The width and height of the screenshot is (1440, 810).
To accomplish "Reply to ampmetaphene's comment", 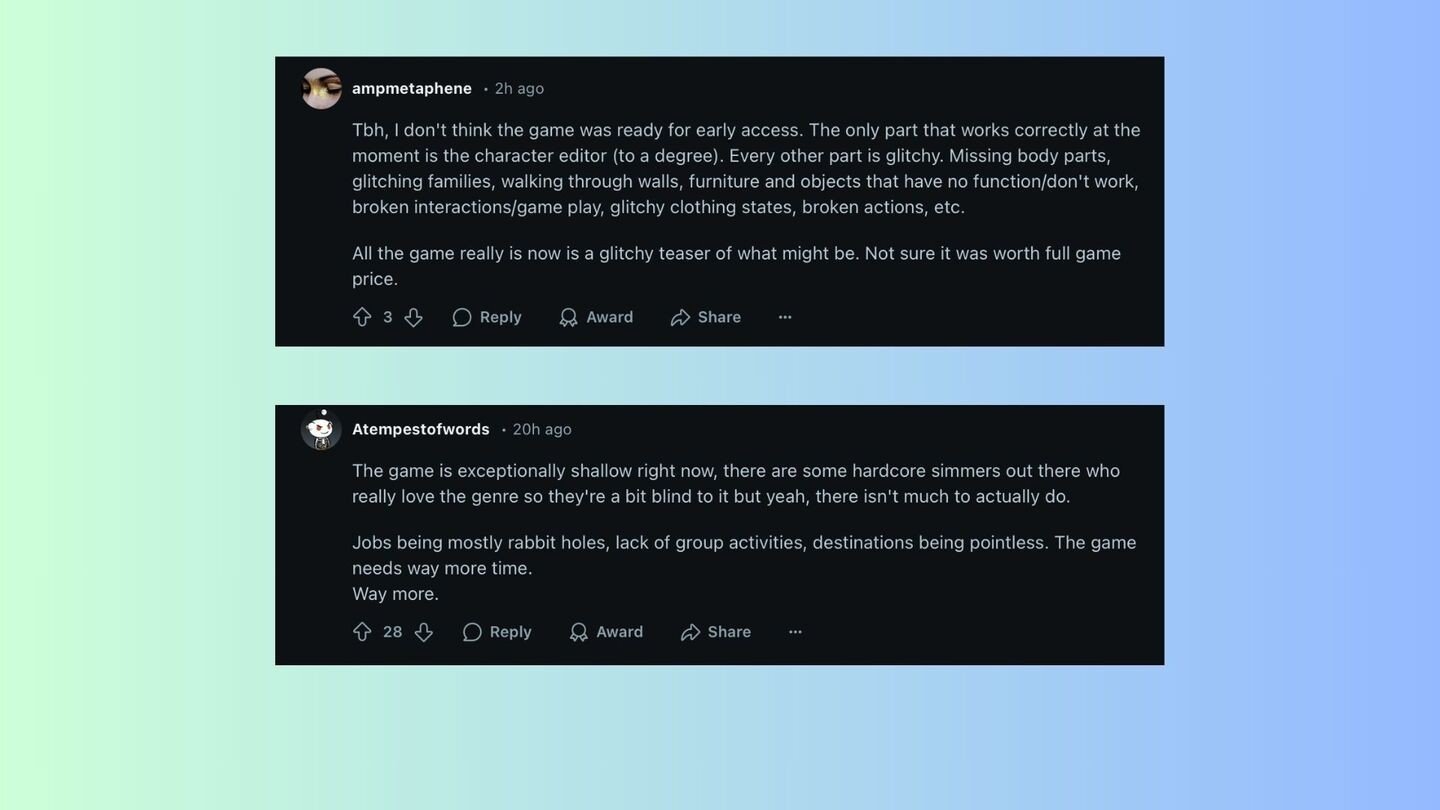I will click(x=487, y=317).
